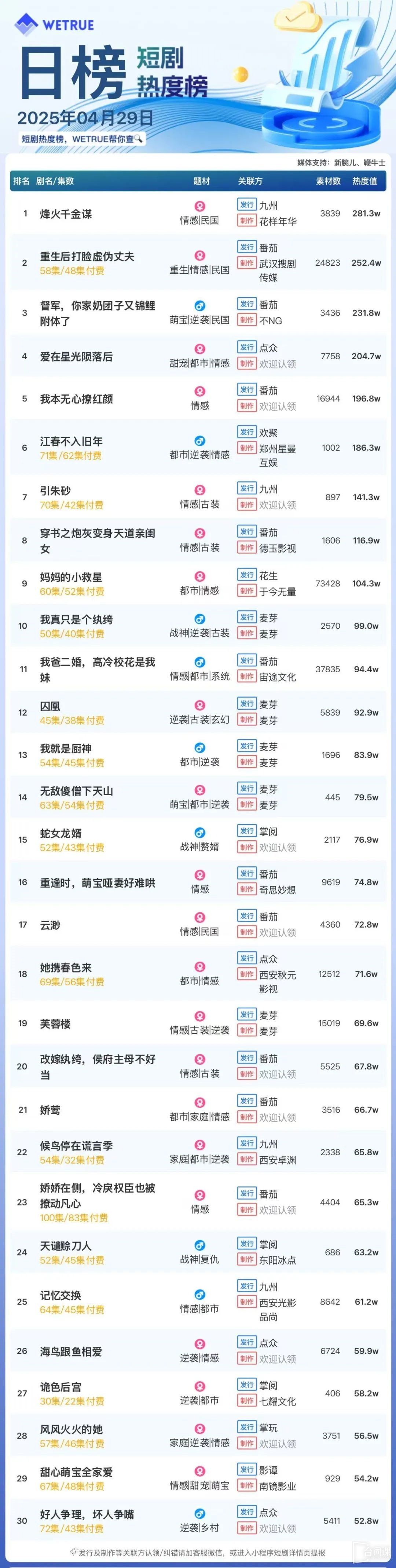This screenshot has height=1568, width=396.
Task: Open the drama title 海鸟跟鱼相爱
Action: coord(71,1351)
